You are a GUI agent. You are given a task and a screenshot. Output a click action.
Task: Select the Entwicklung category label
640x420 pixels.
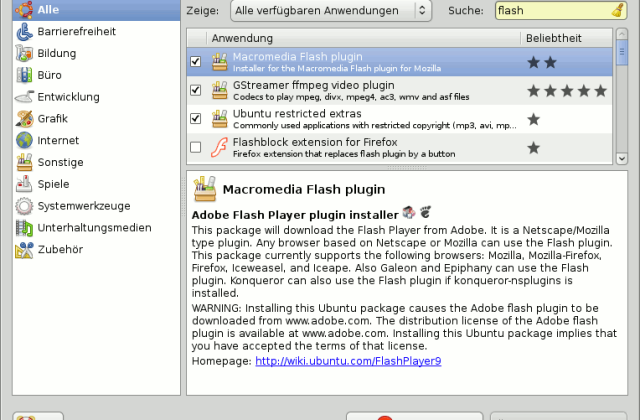69,97
